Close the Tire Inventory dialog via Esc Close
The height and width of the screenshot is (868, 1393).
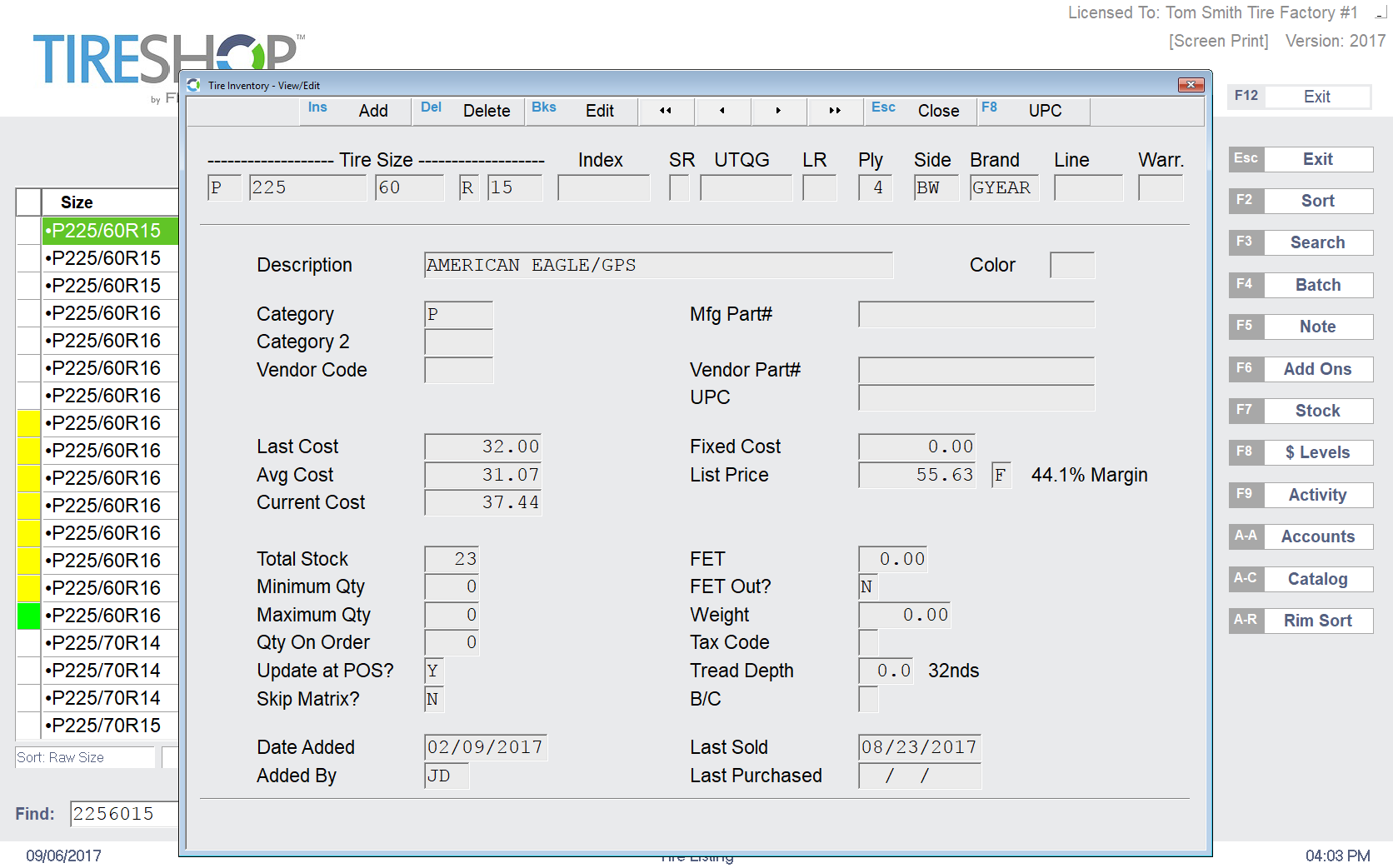tap(920, 111)
